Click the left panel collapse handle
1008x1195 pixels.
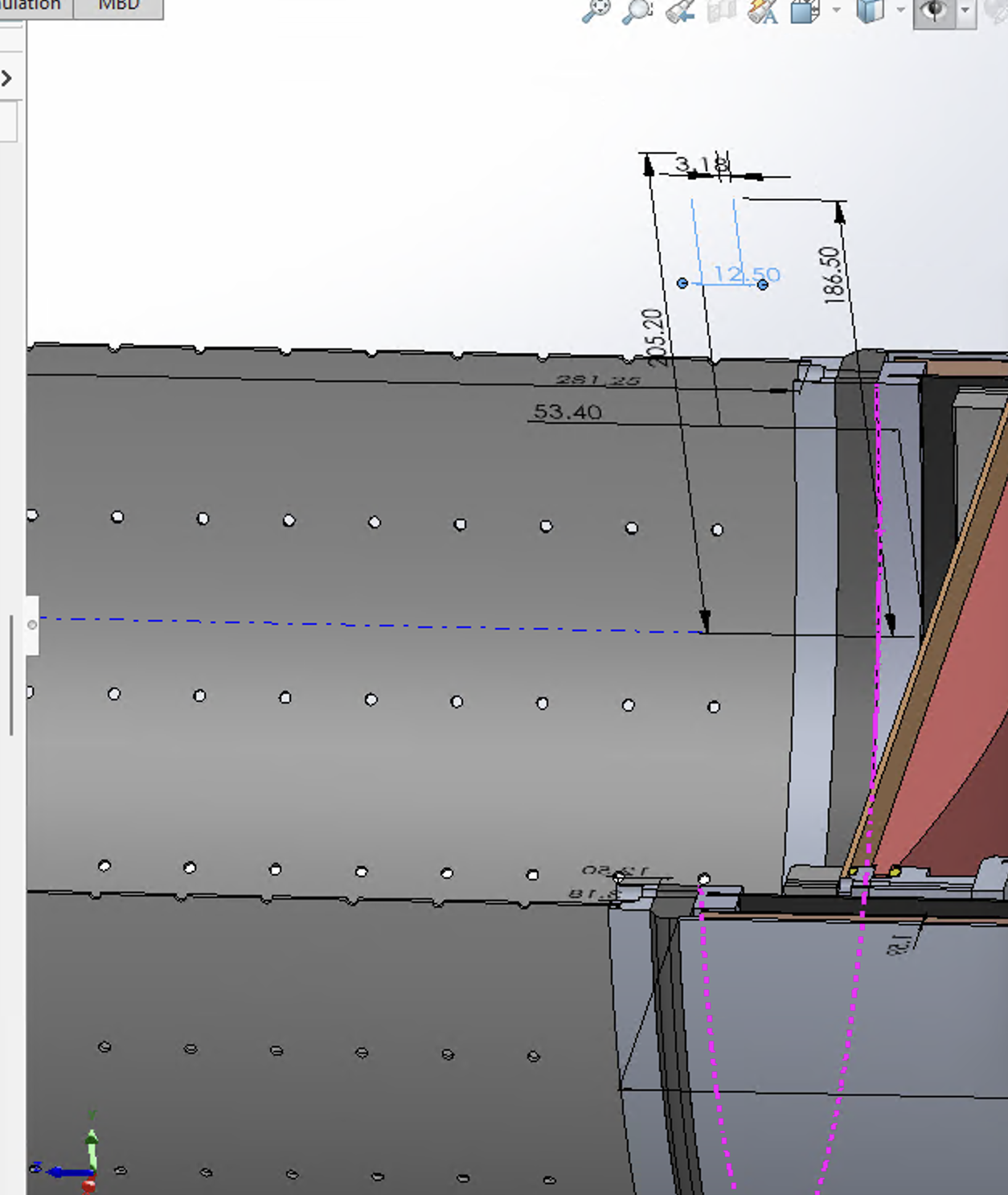pyautogui.click(x=32, y=625)
